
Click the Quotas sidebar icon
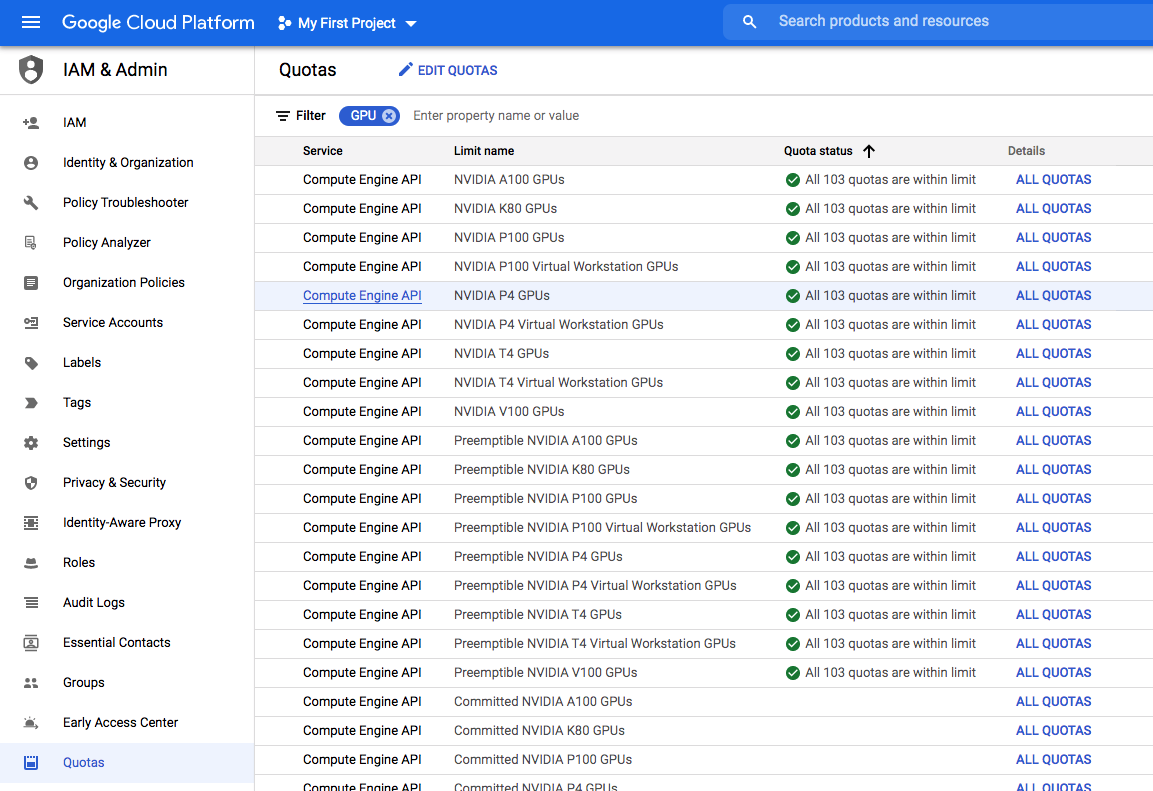point(31,763)
